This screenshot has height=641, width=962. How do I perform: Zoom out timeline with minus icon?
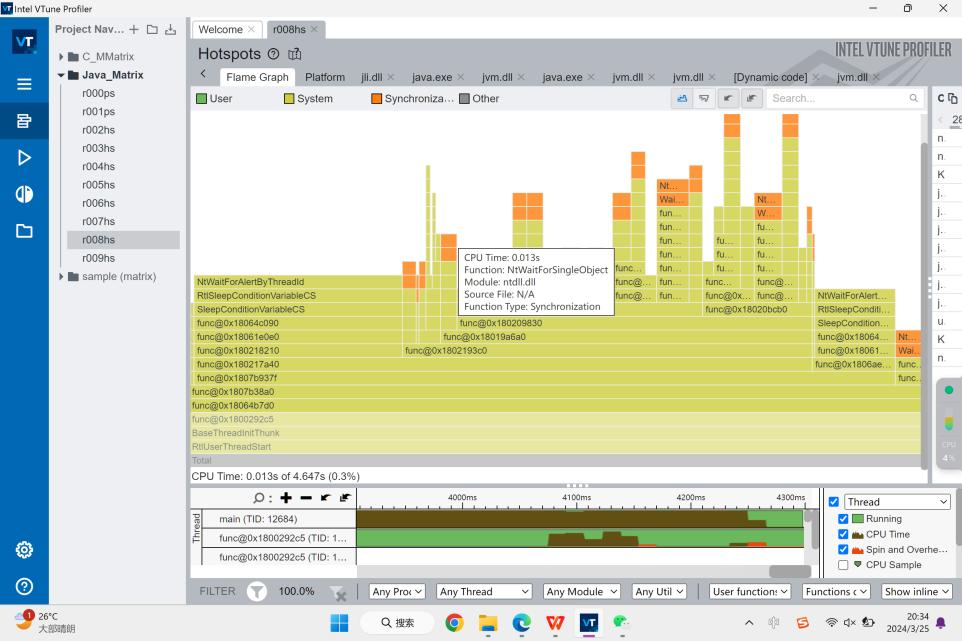point(306,498)
